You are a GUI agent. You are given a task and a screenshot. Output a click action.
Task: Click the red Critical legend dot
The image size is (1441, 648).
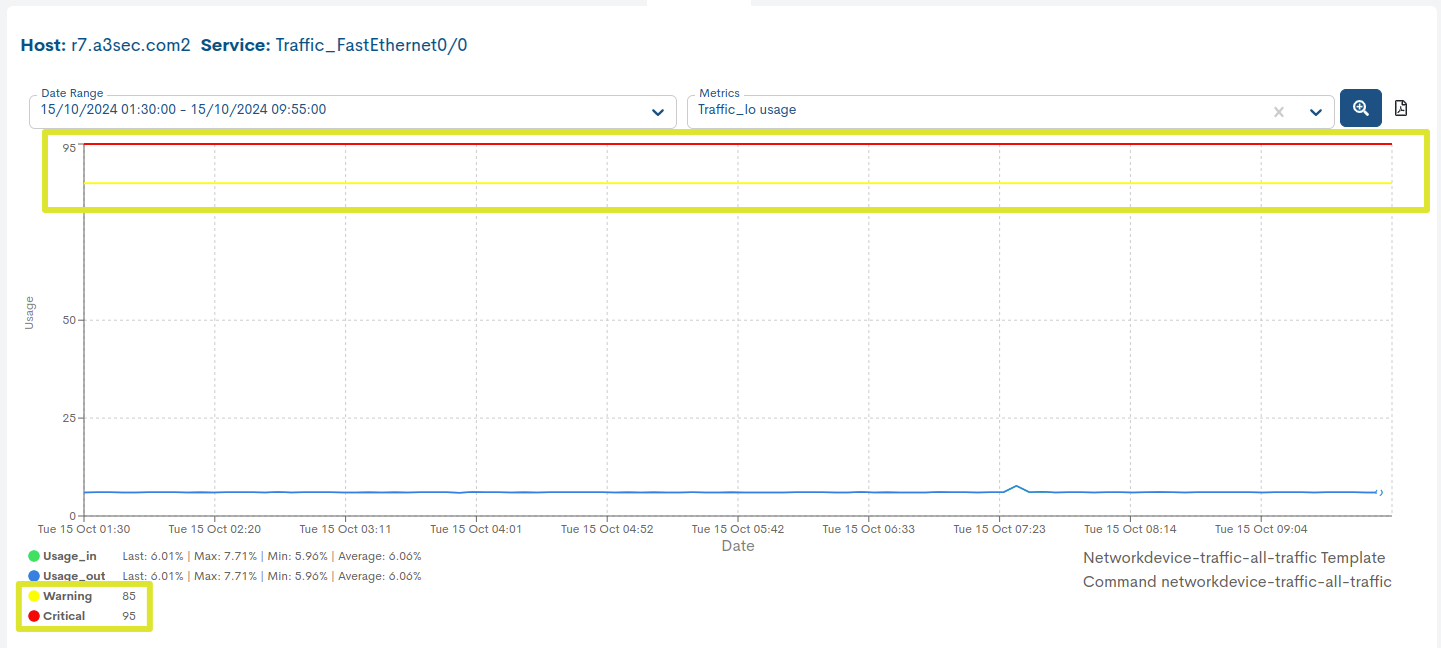coord(32,616)
